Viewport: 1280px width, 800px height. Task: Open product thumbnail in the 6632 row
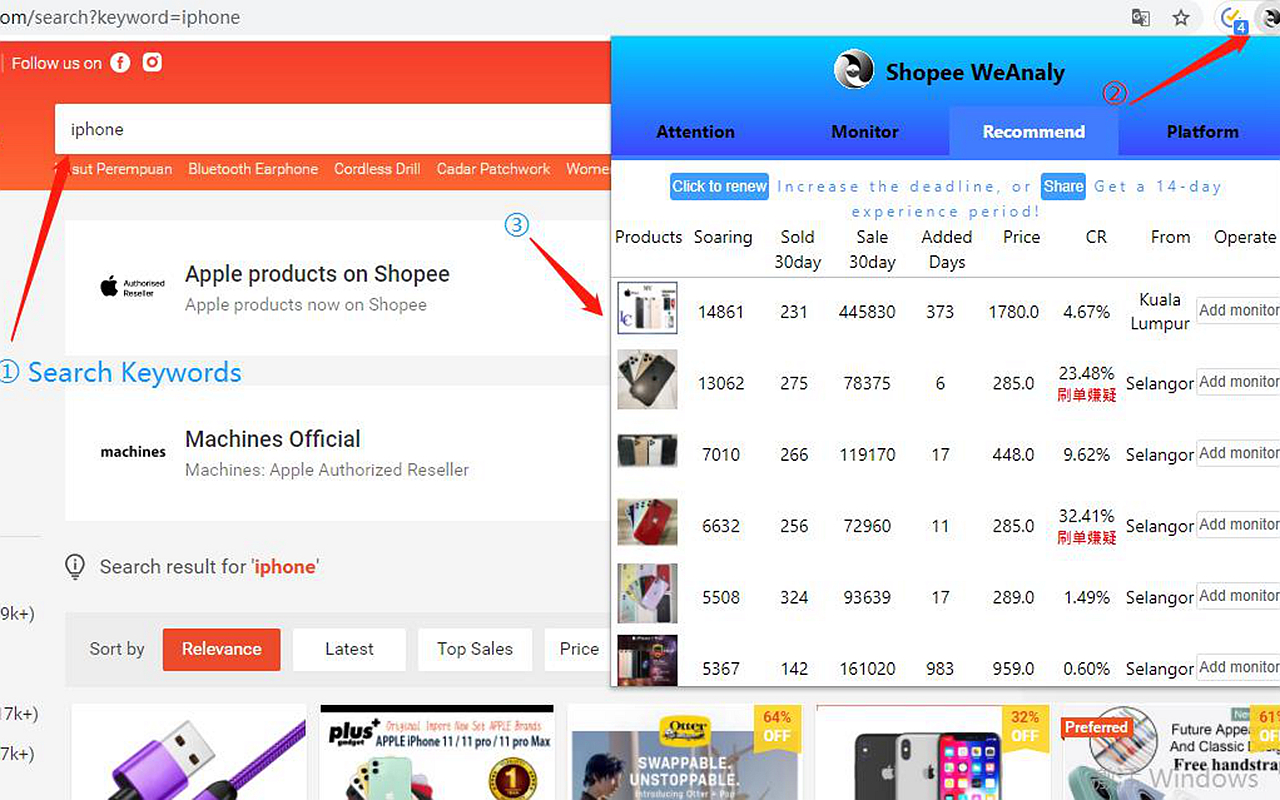tap(647, 522)
